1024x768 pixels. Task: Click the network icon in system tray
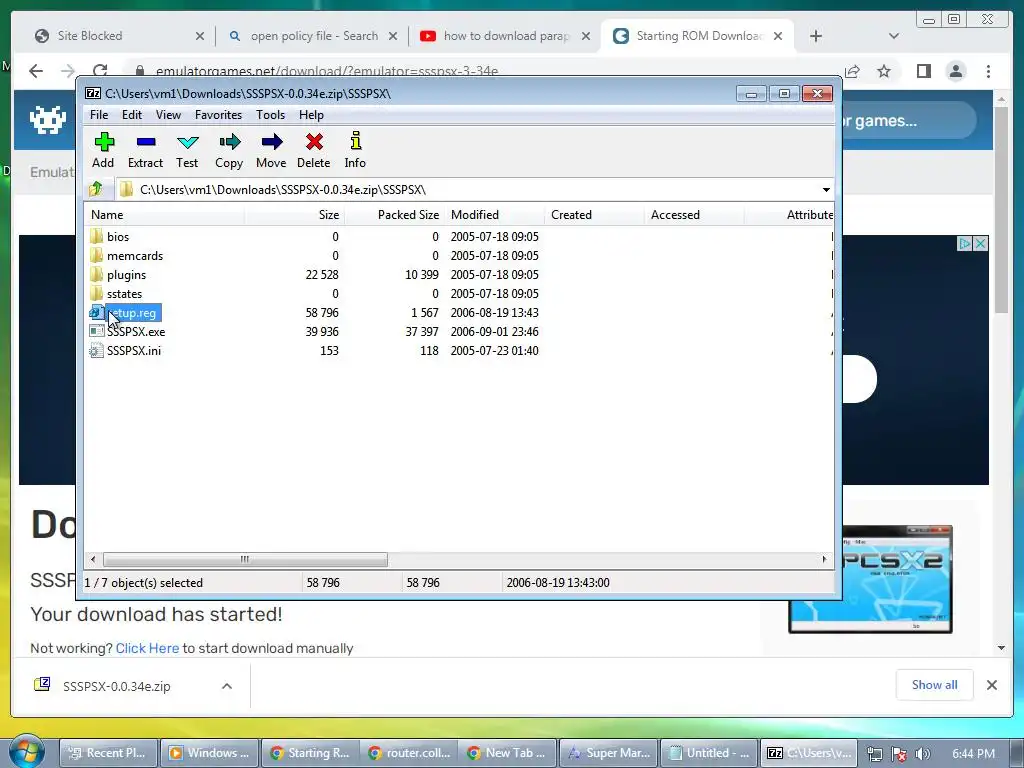[x=874, y=754]
